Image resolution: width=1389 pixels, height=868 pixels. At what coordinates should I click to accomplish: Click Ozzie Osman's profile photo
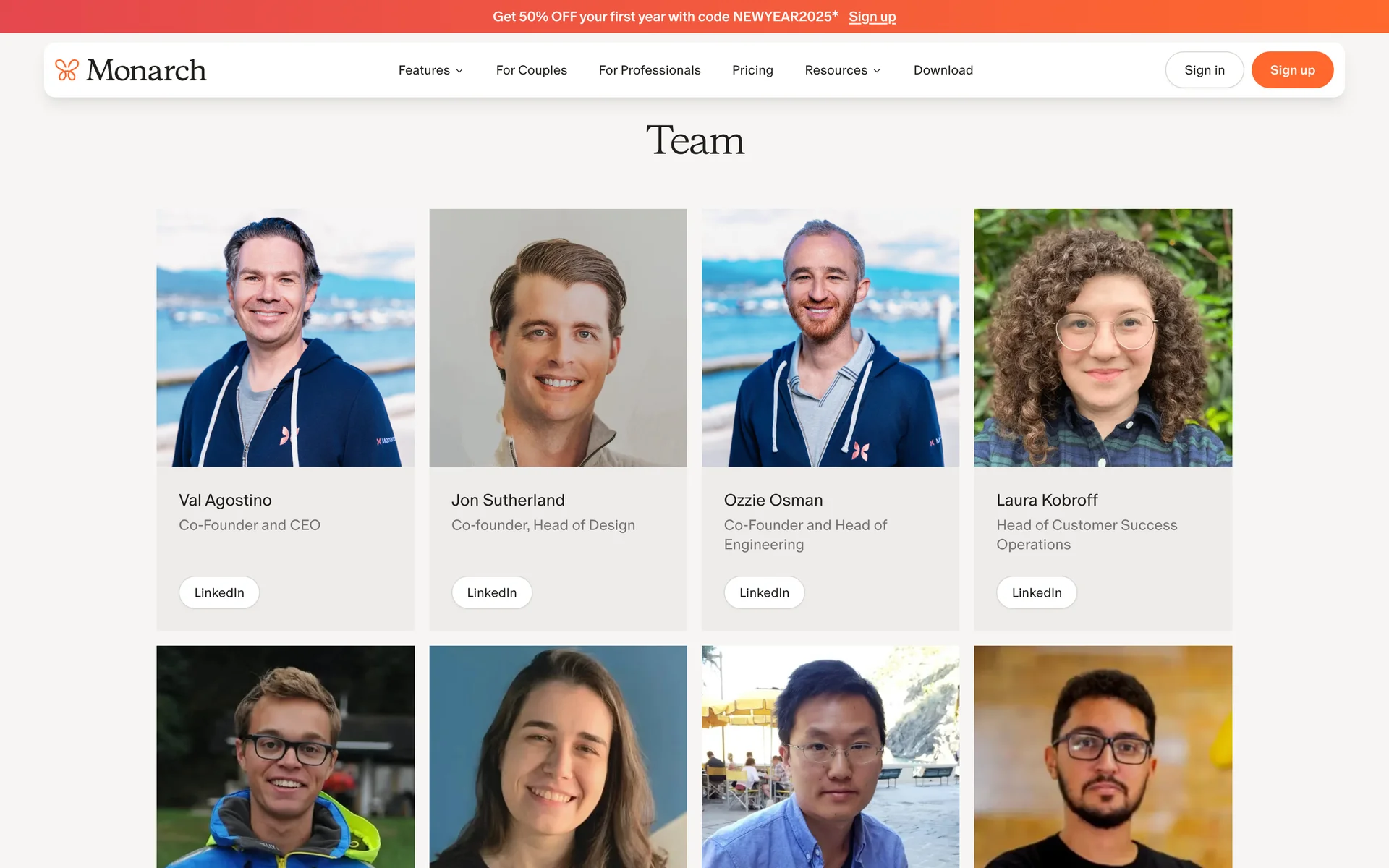point(830,338)
